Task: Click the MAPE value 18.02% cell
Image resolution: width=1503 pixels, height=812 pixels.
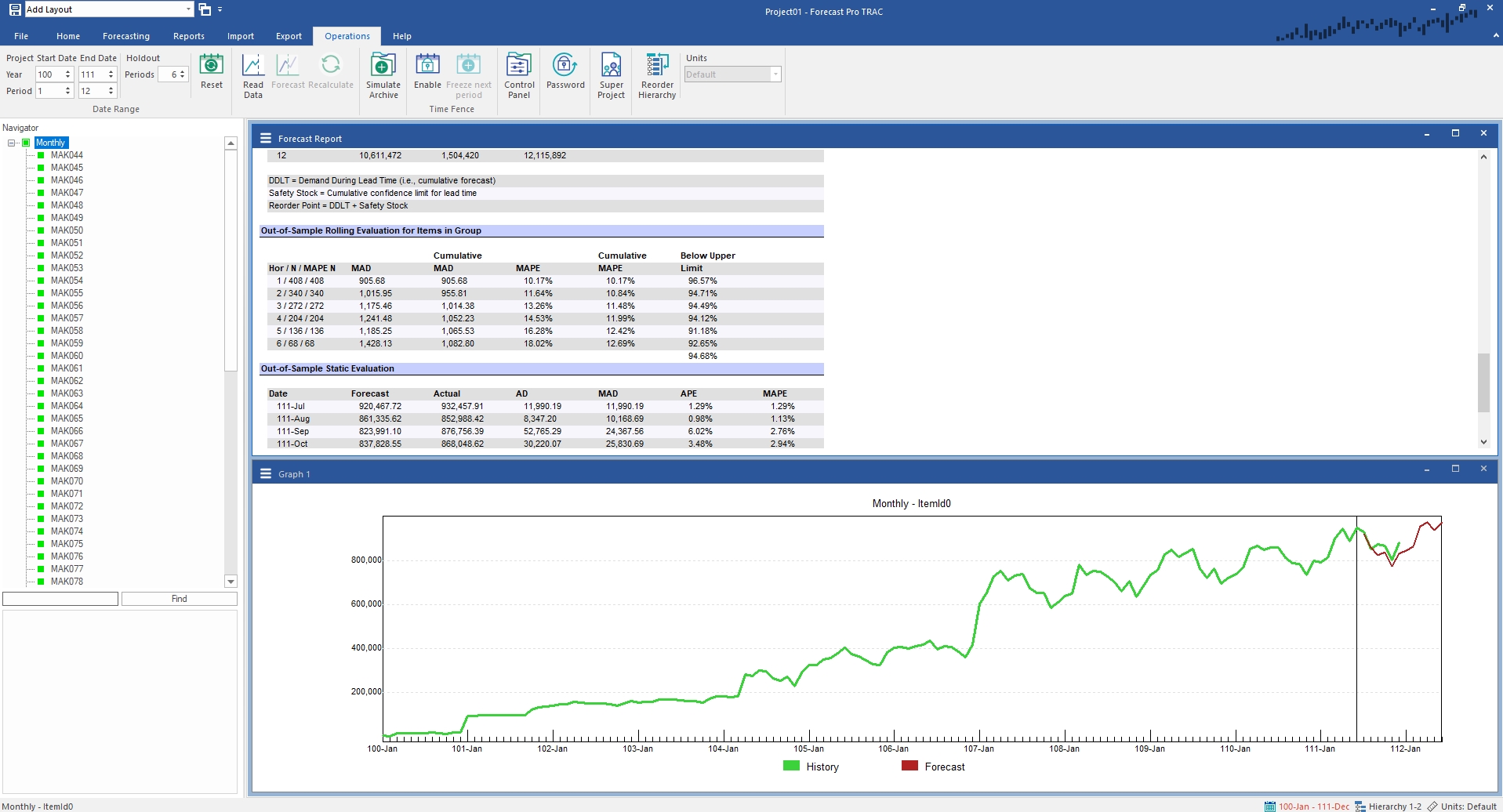Action: 538,343
